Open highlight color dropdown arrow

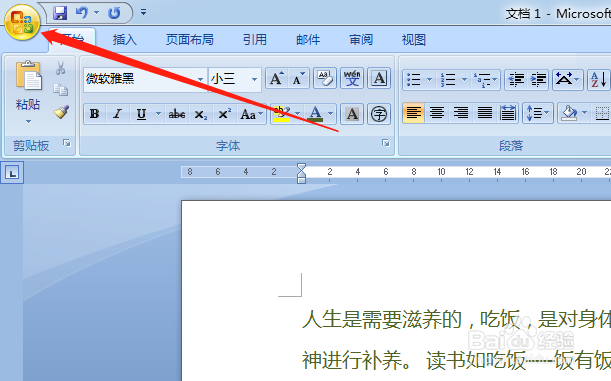(298, 114)
